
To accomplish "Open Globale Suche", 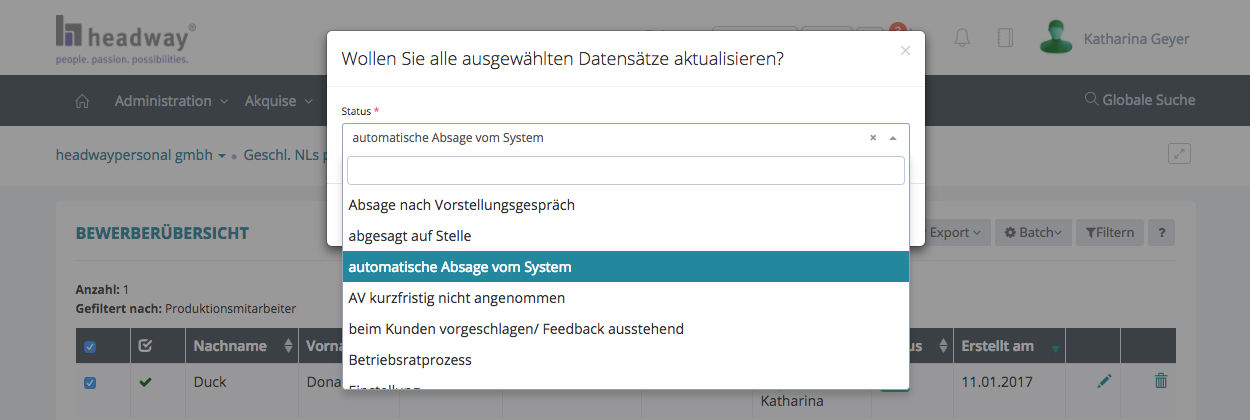I will (1140, 100).
